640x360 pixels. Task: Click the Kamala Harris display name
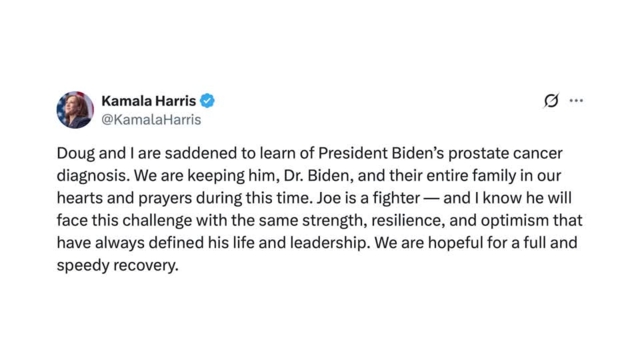[149, 101]
